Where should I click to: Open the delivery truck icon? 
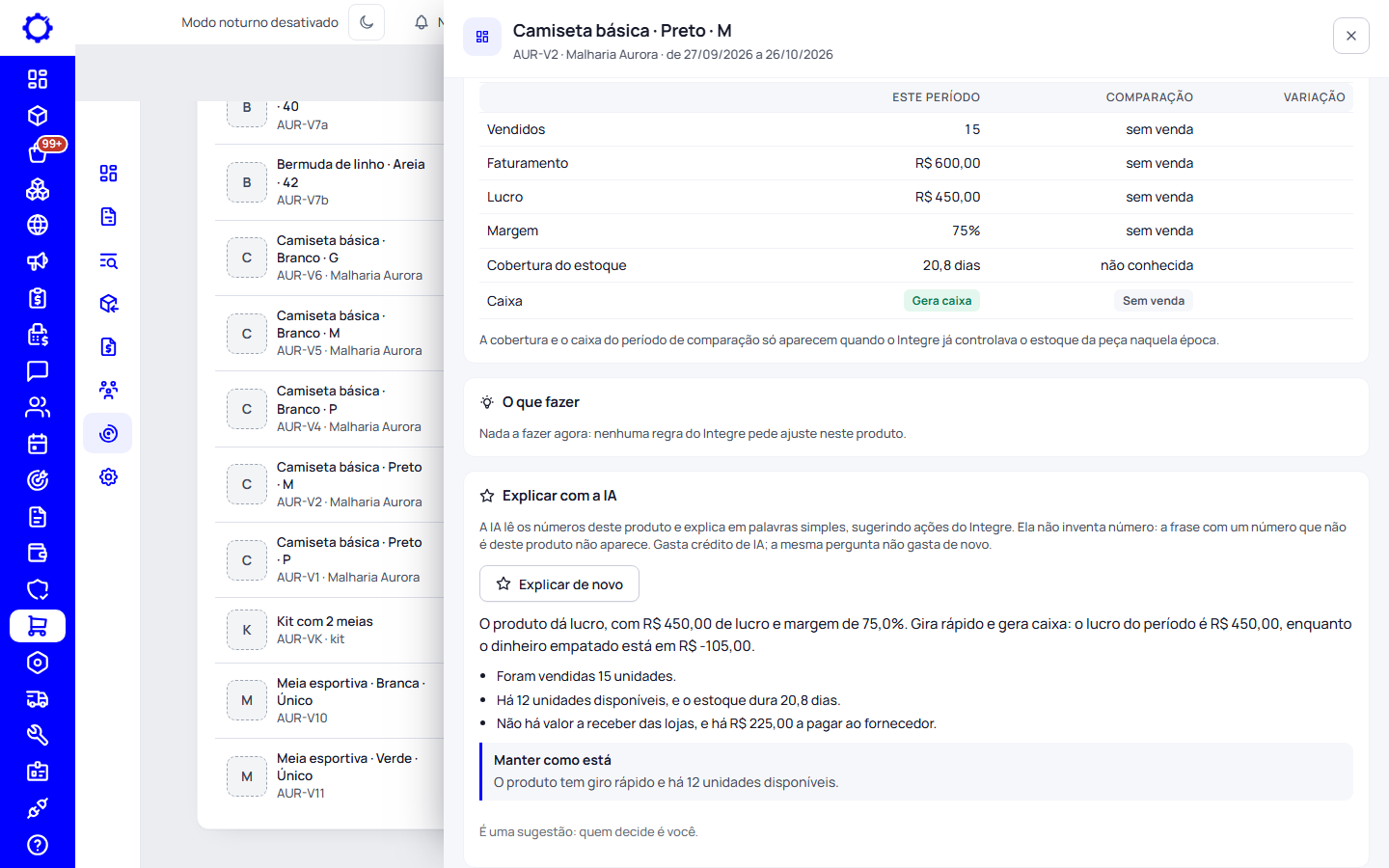(38, 699)
